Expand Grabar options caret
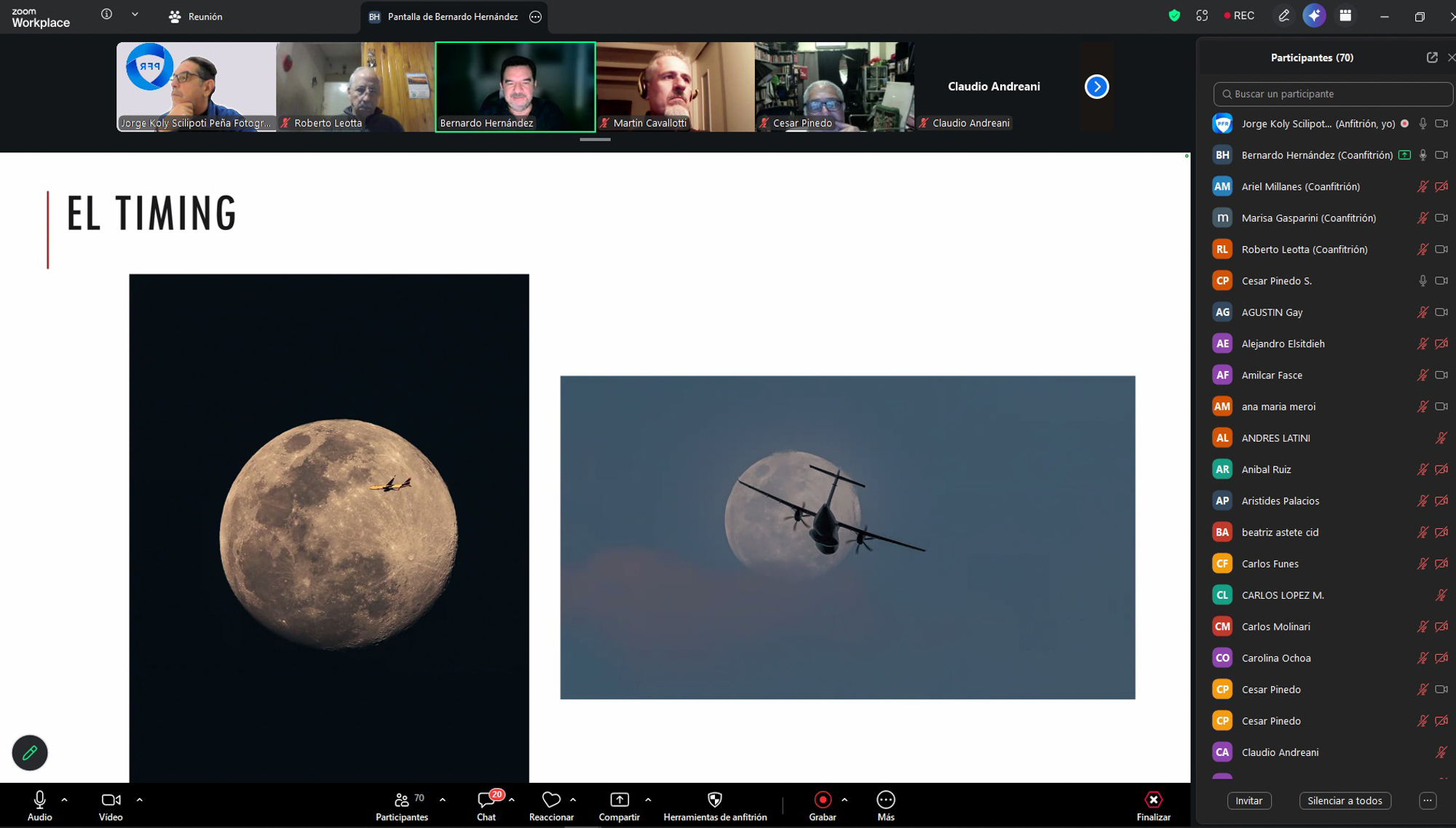 click(844, 800)
